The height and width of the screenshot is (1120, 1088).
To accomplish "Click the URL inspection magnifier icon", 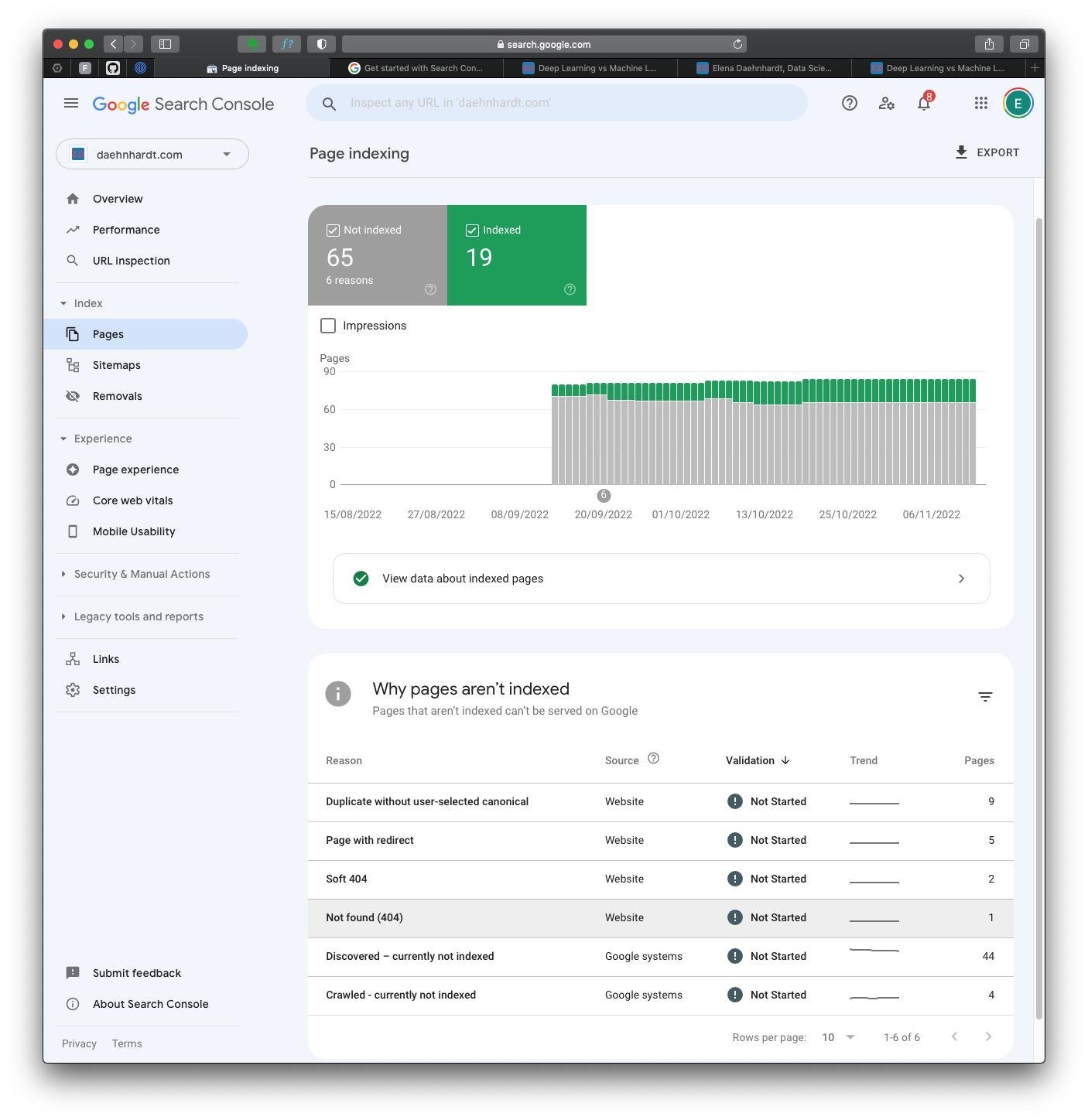I will coord(73,261).
